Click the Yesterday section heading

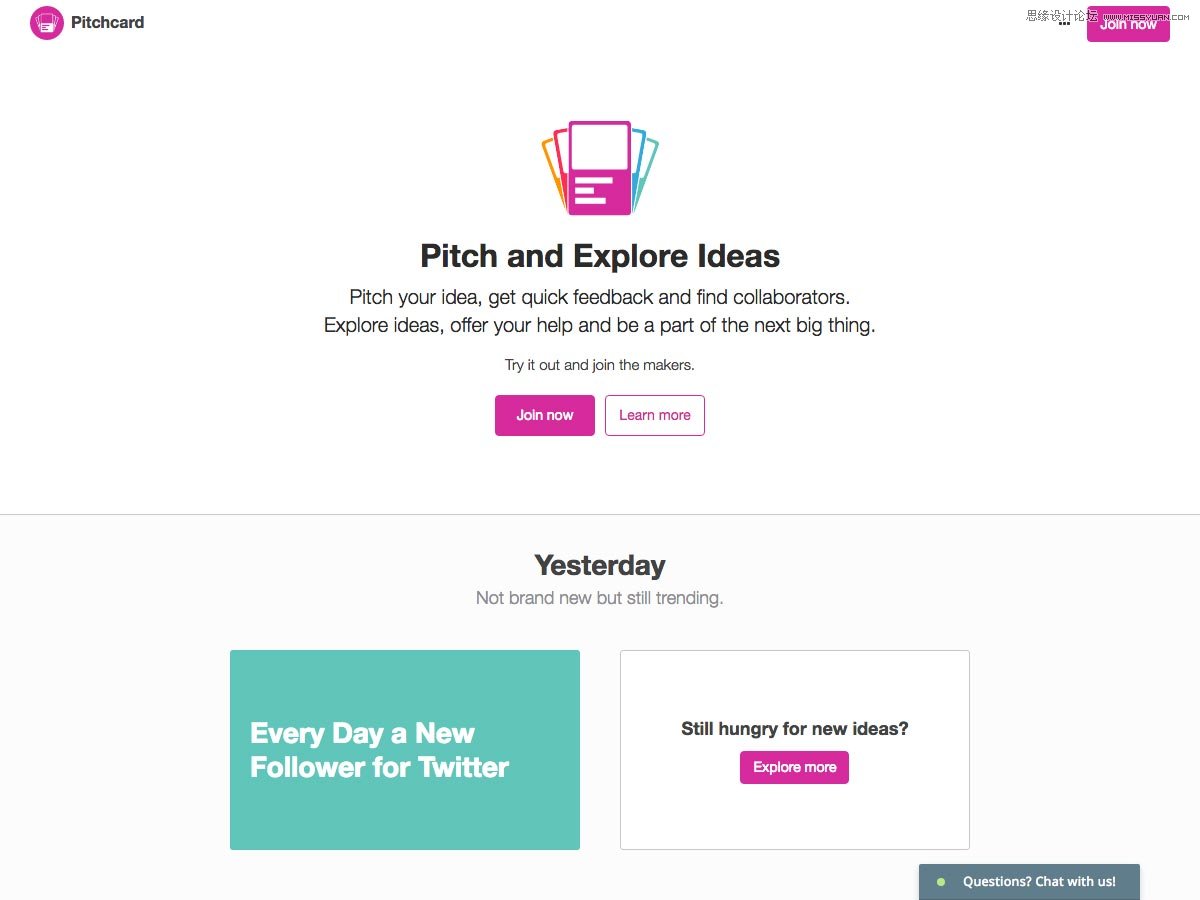click(x=600, y=565)
